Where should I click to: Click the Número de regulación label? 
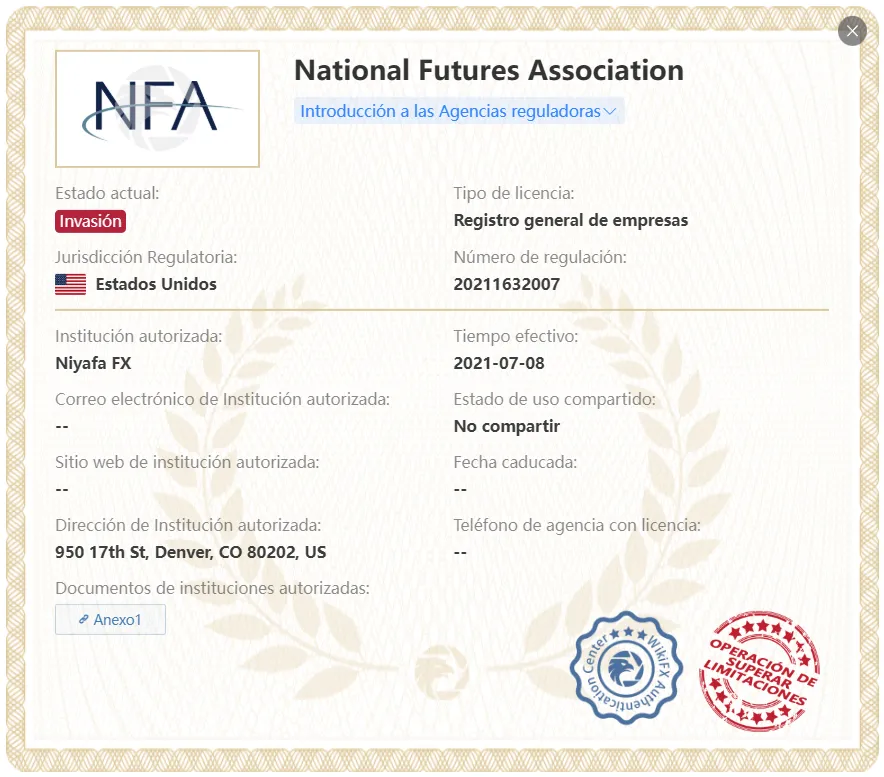[540, 257]
